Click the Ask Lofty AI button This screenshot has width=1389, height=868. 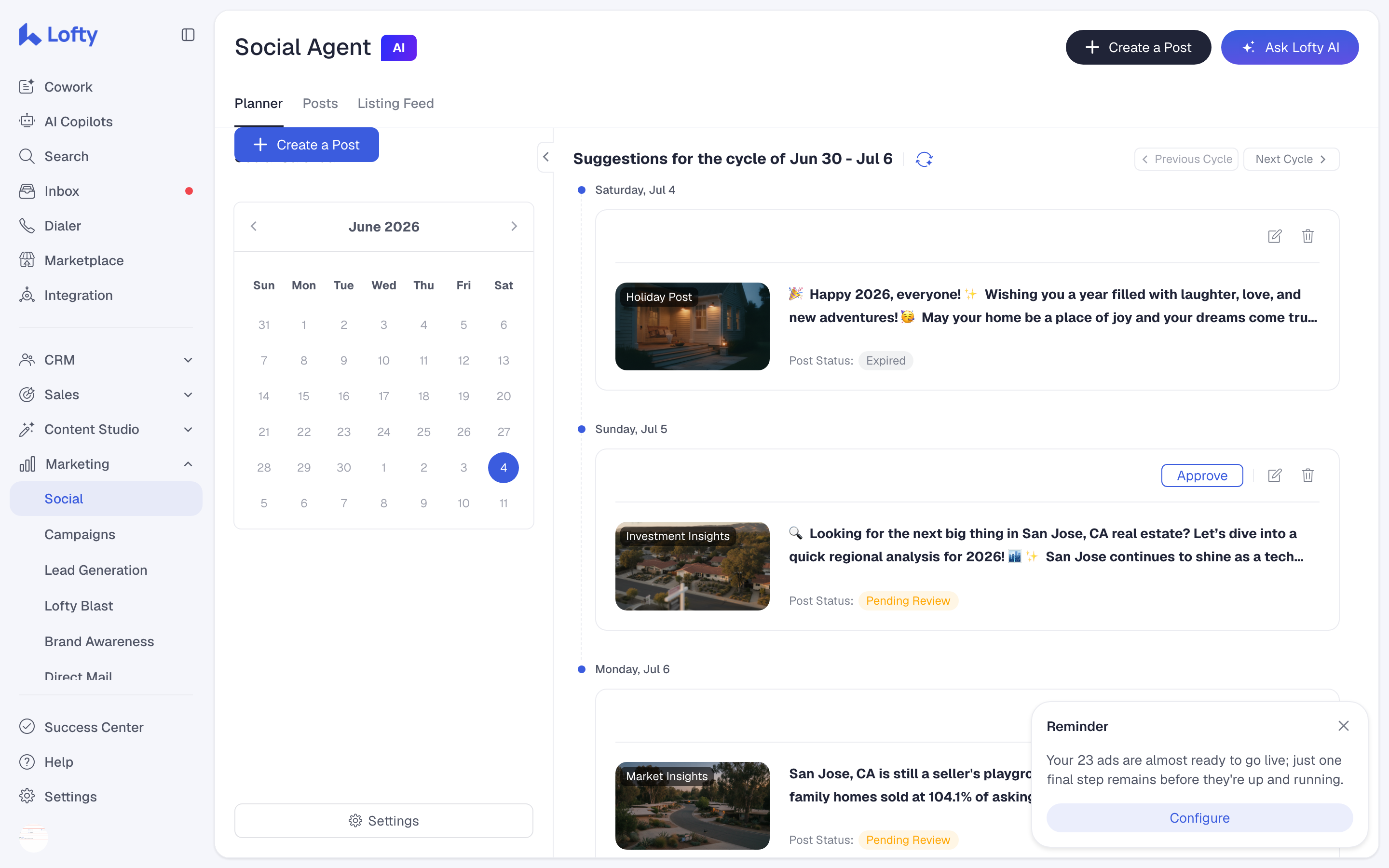click(1290, 47)
